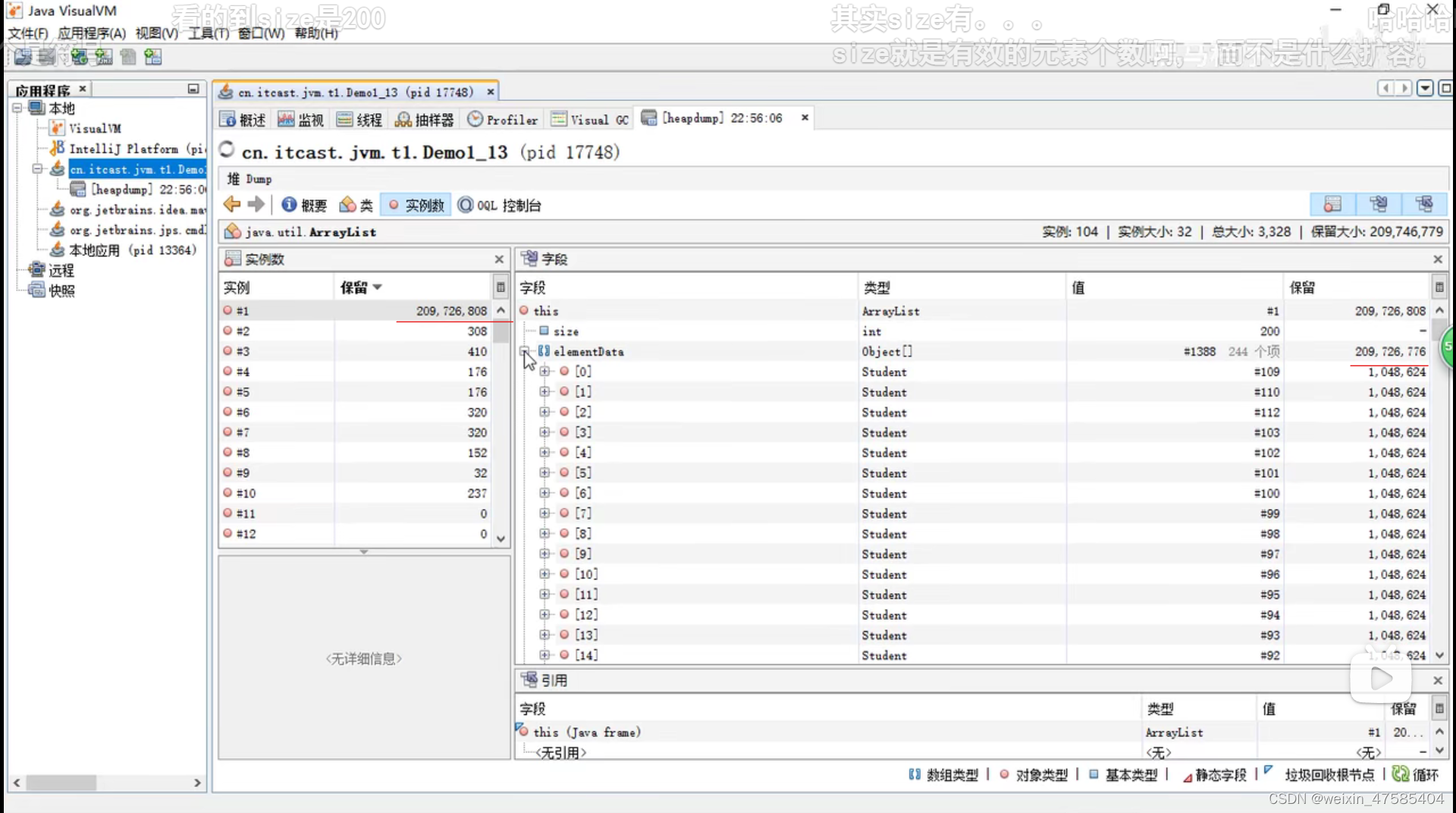Open the 工具(T) menu
1456x813 pixels.
pos(209,33)
